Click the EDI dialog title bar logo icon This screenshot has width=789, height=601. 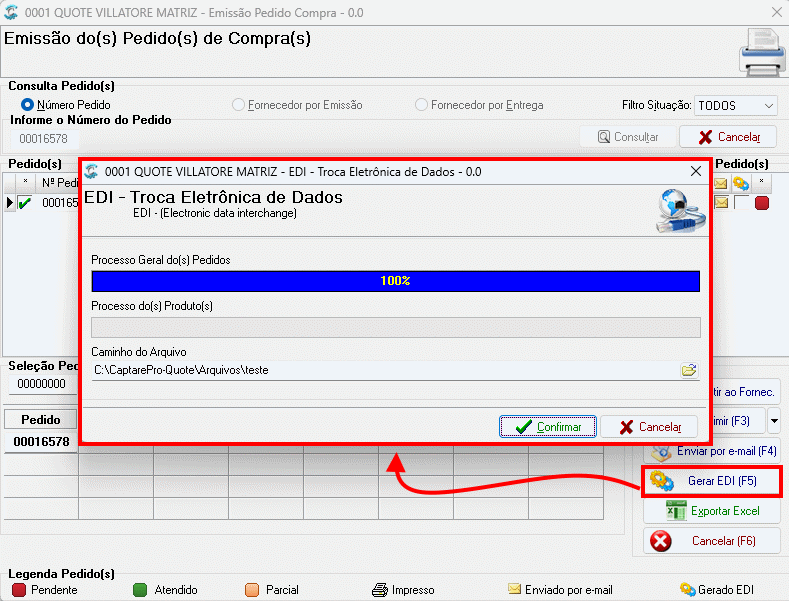pos(91,172)
